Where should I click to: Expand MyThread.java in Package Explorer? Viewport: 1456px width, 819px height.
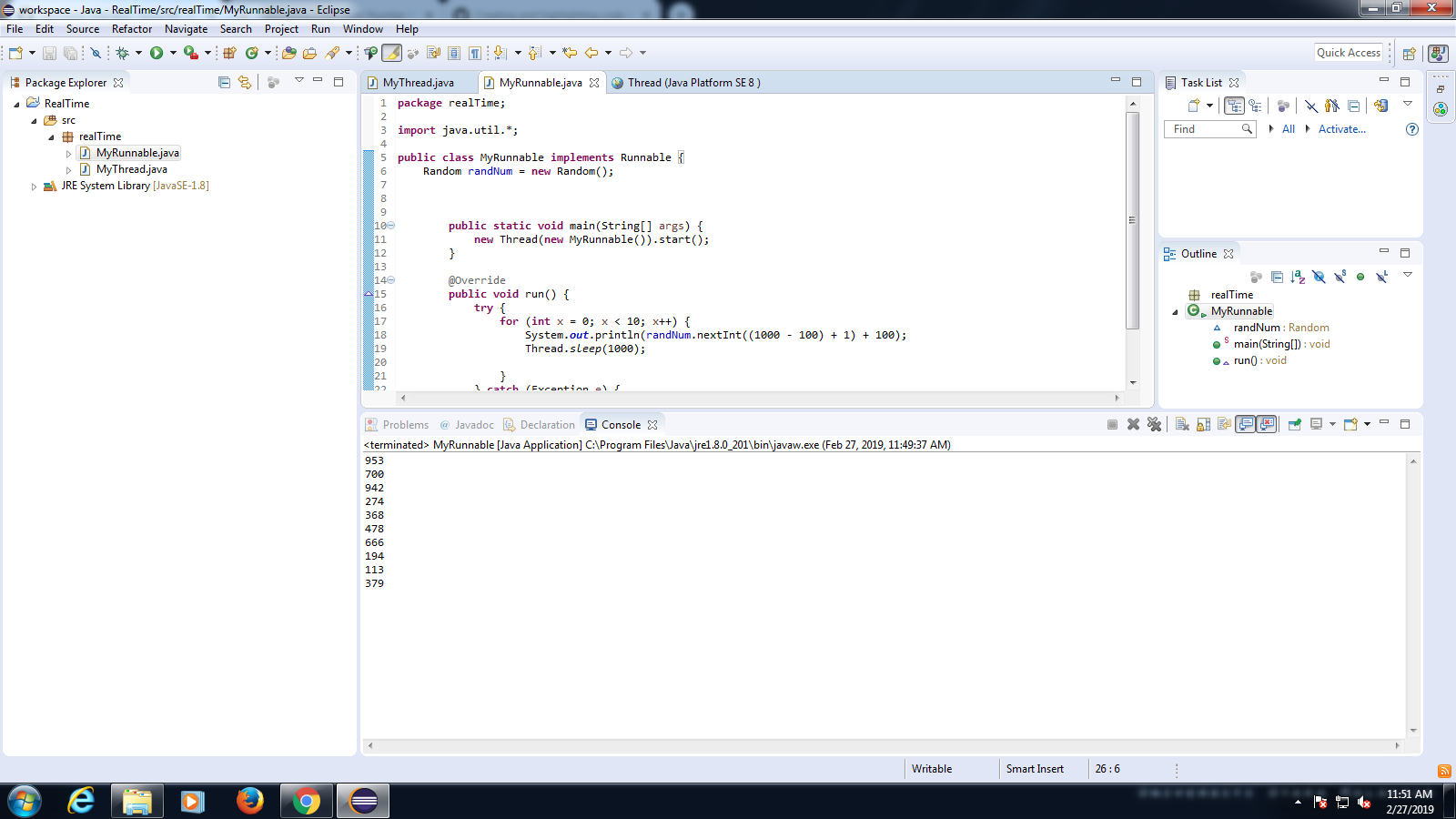(68, 169)
